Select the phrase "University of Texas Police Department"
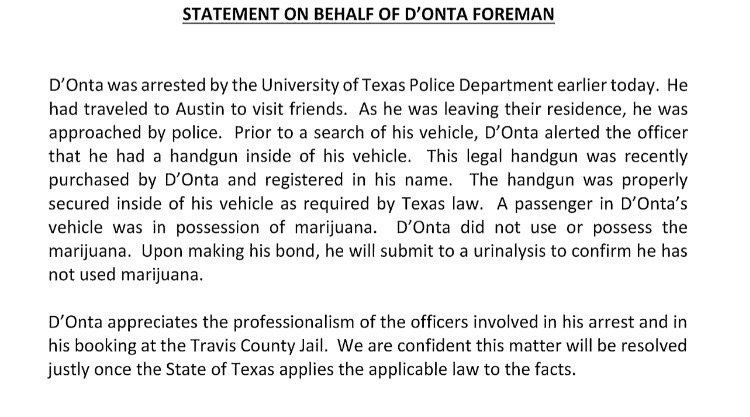 (407, 86)
